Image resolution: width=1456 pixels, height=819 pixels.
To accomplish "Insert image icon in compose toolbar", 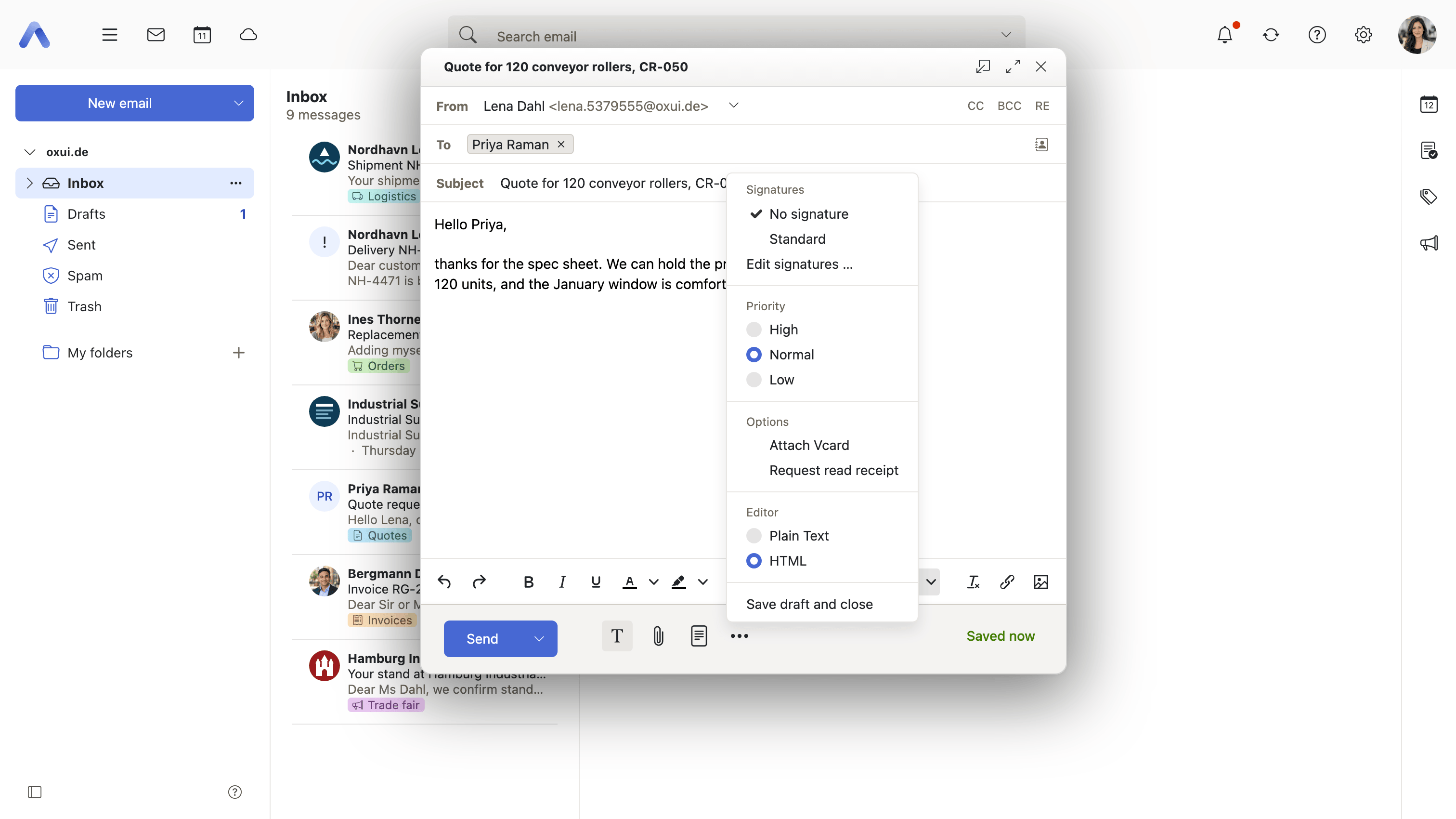I will (1040, 582).
